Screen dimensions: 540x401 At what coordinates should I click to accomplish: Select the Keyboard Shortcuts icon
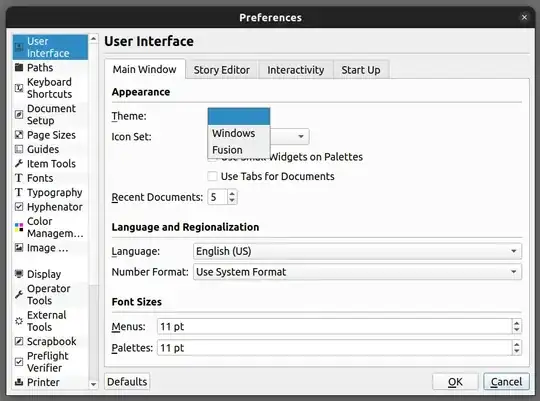(x=19, y=88)
